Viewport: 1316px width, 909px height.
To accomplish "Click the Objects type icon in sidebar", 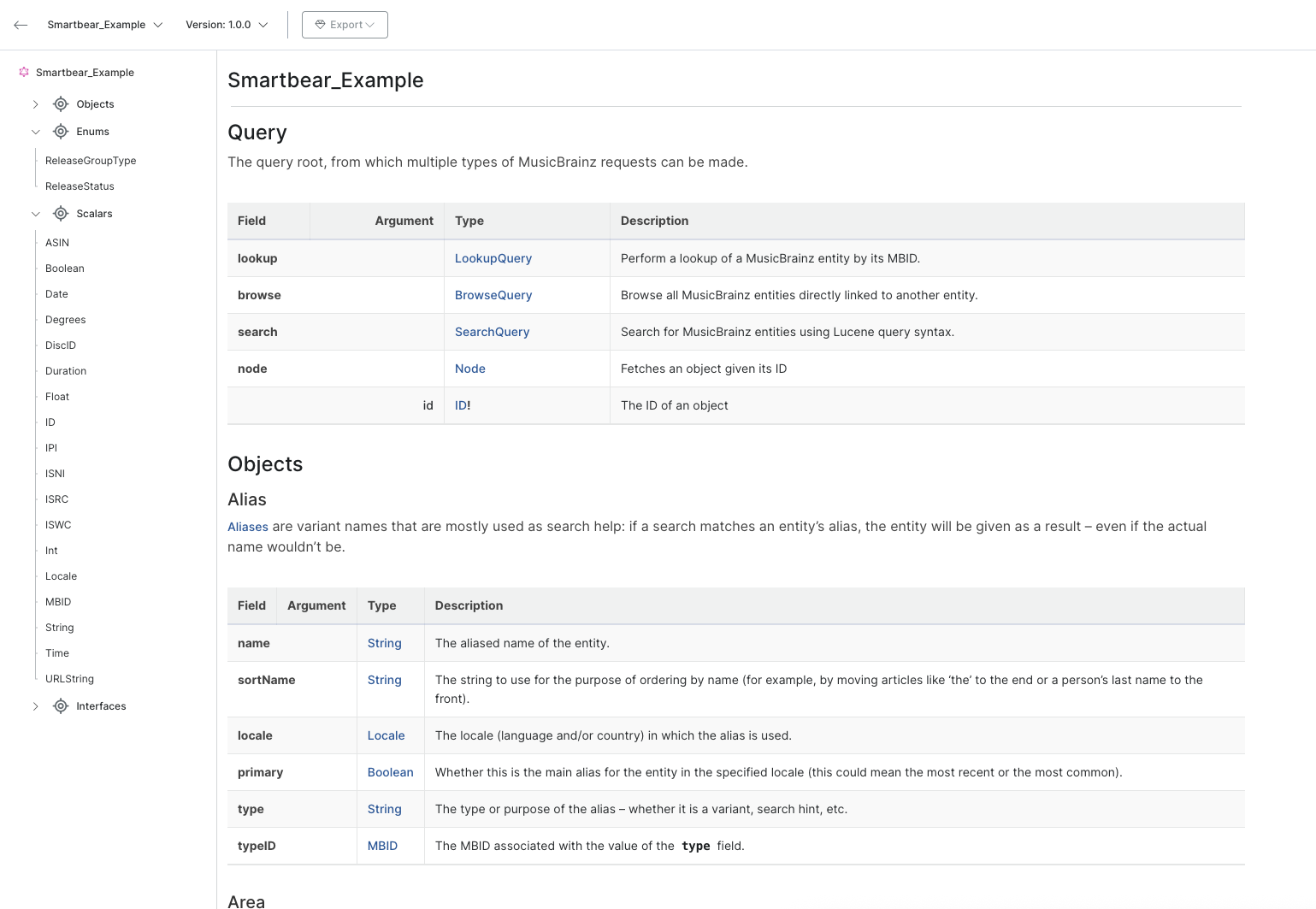I will (x=61, y=103).
